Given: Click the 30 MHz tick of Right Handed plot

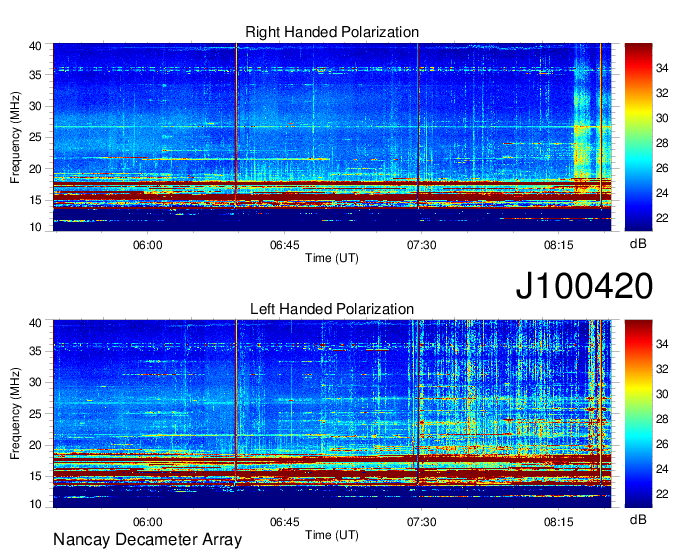Looking at the screenshot, I should 35,106.
